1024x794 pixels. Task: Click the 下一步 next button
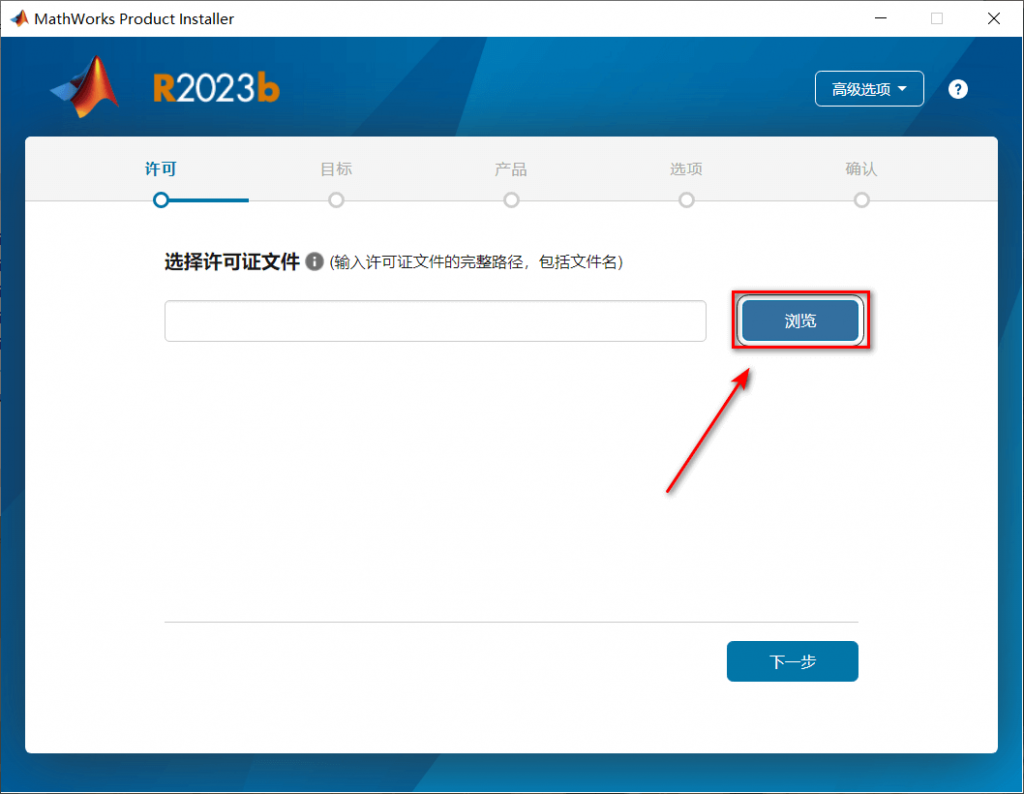tap(792, 661)
